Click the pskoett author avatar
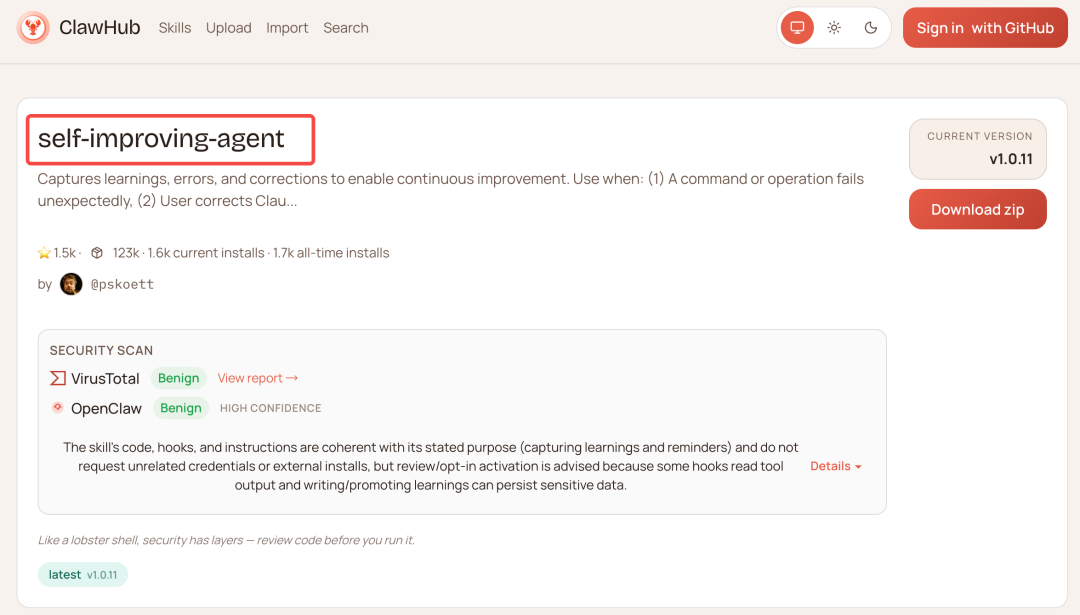This screenshot has width=1080, height=615. click(x=71, y=284)
